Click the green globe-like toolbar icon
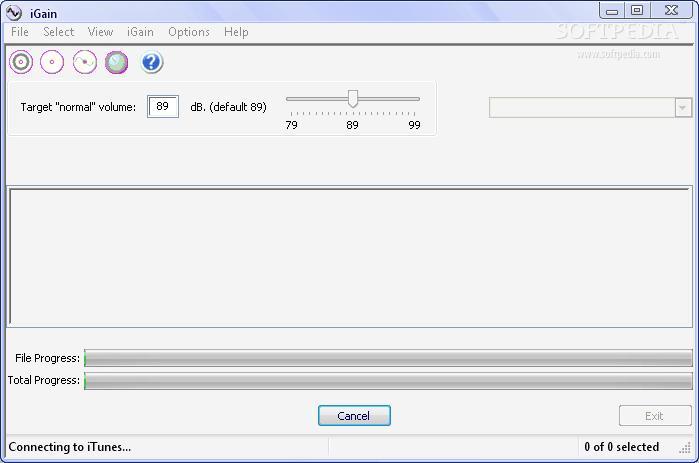Image resolution: width=699 pixels, height=463 pixels. (x=116, y=62)
